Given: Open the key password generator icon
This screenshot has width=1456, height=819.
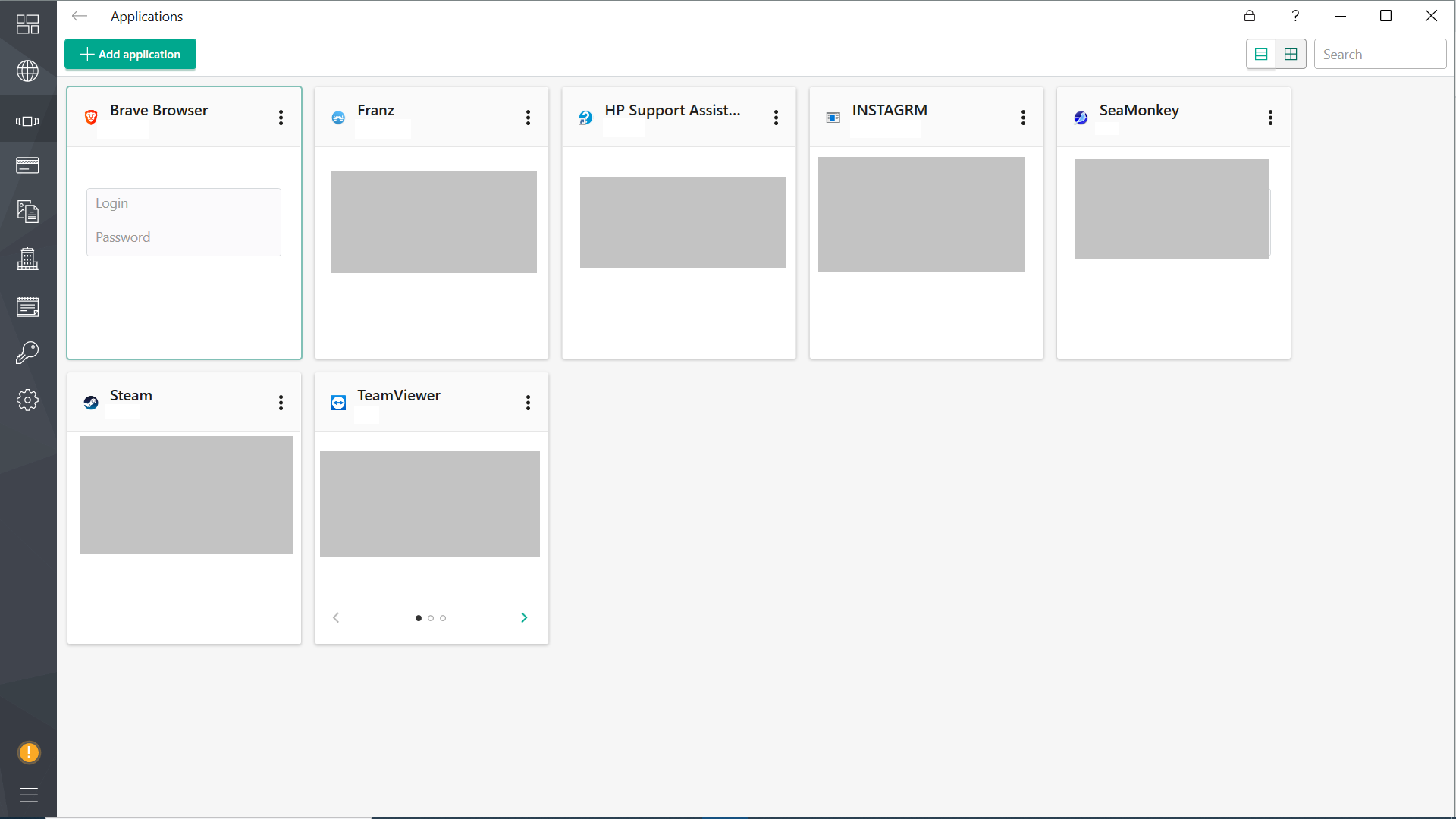Looking at the screenshot, I should coord(28,353).
